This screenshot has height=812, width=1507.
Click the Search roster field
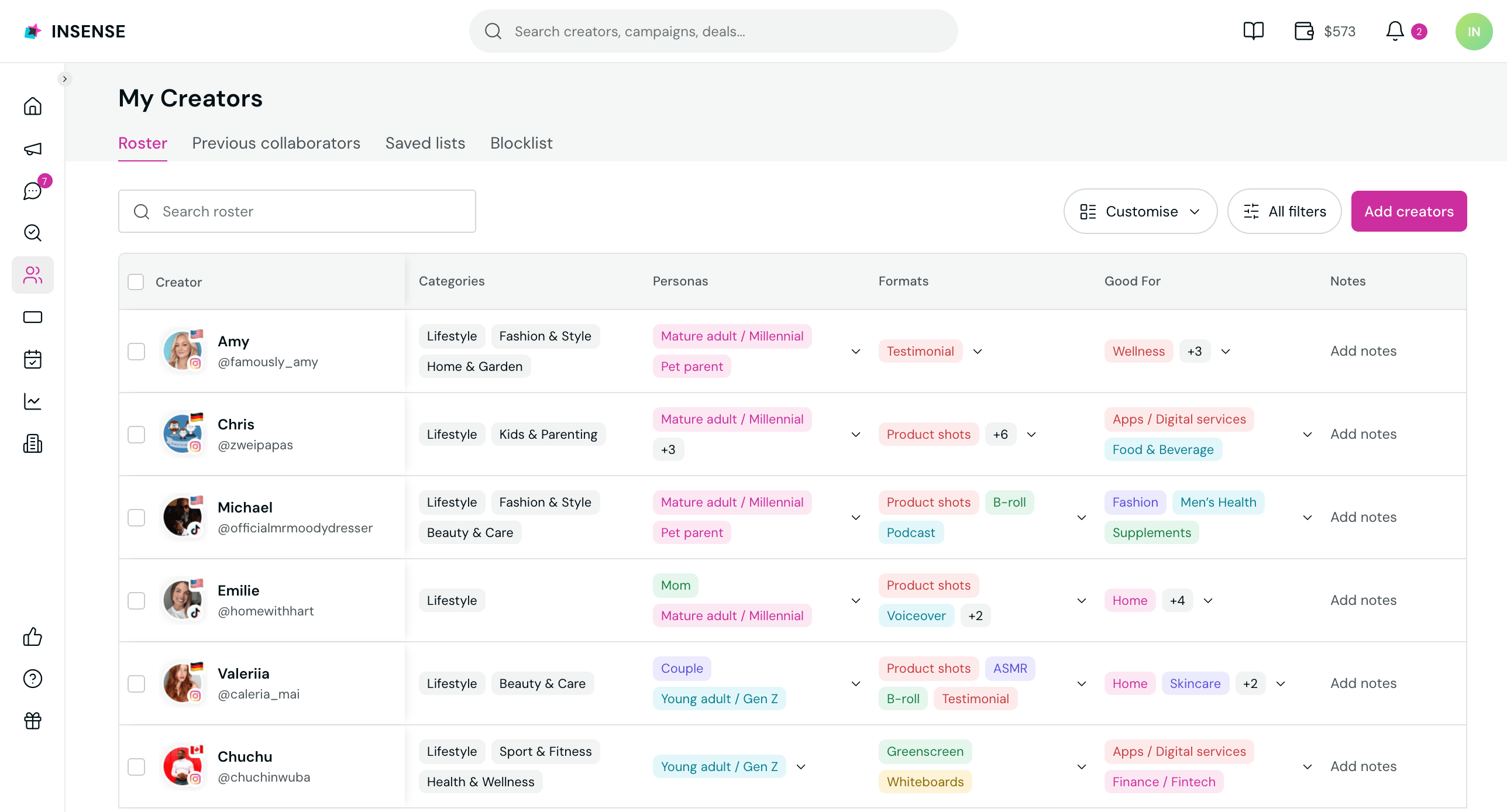pos(297,211)
